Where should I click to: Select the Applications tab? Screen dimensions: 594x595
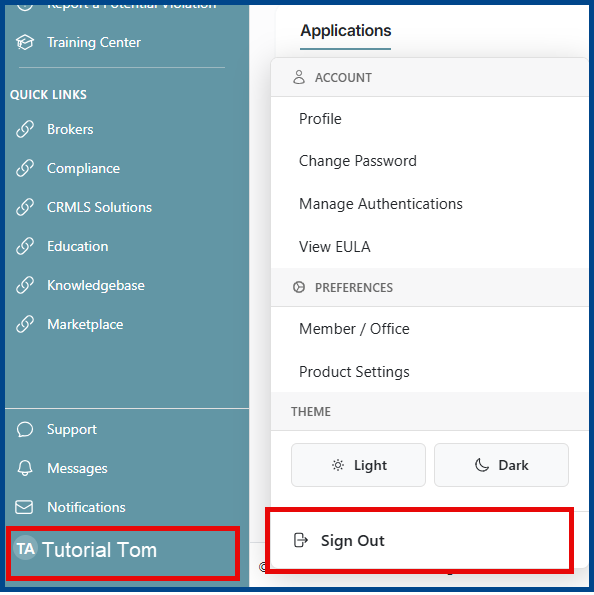click(345, 31)
